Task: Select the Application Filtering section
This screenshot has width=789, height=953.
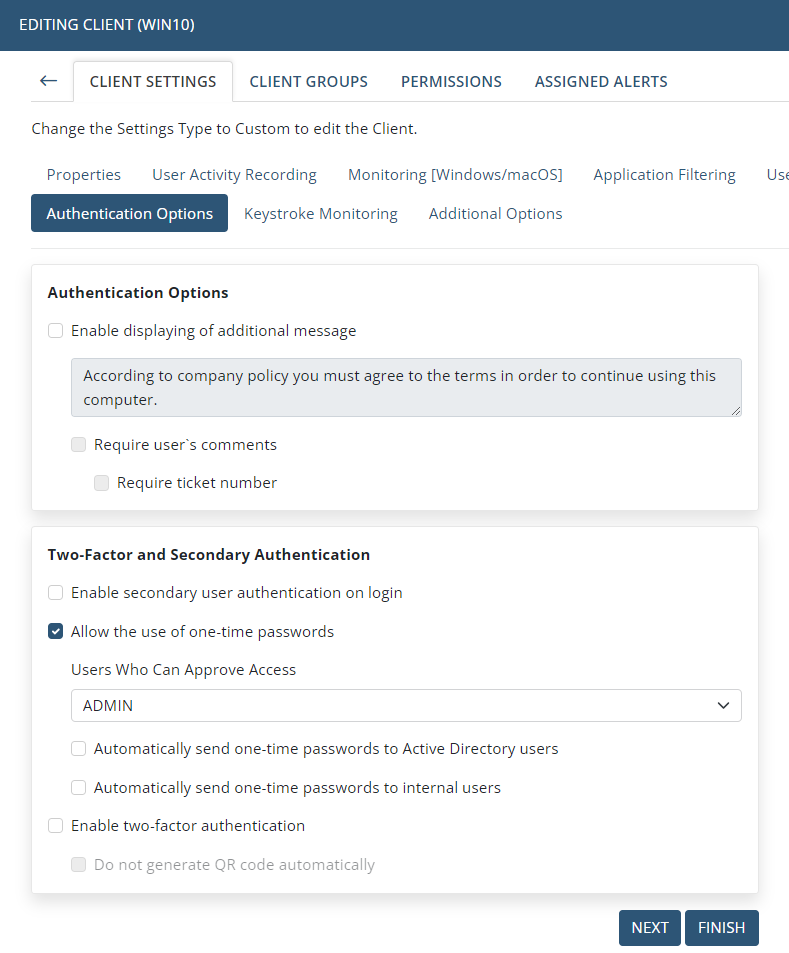Action: point(664,175)
